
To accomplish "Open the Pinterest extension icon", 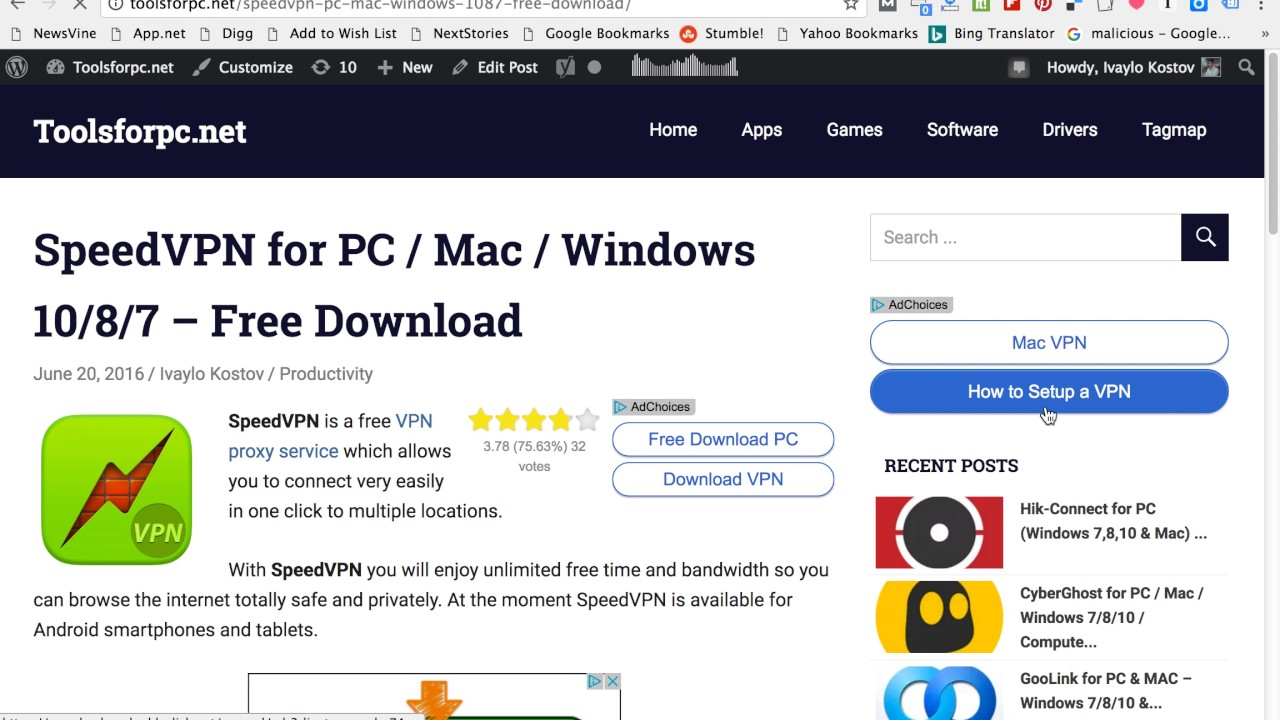I will click(x=1043, y=5).
